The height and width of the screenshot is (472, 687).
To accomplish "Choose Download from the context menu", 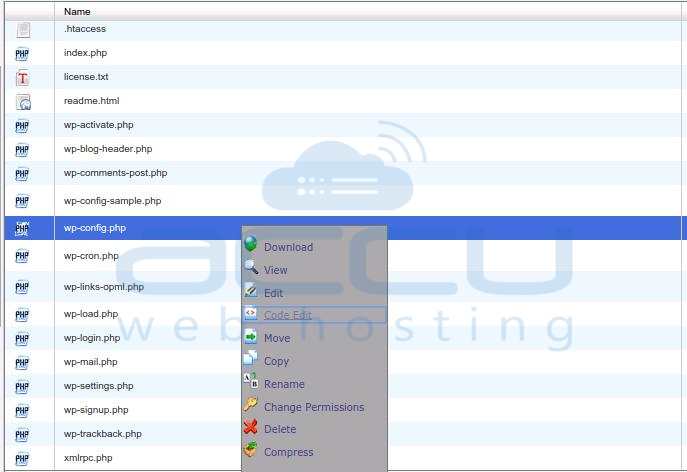I will (288, 247).
